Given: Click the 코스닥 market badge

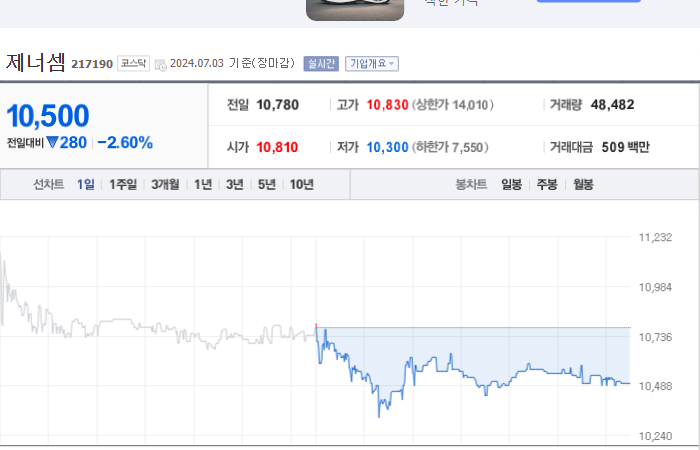Looking at the screenshot, I should point(133,63).
